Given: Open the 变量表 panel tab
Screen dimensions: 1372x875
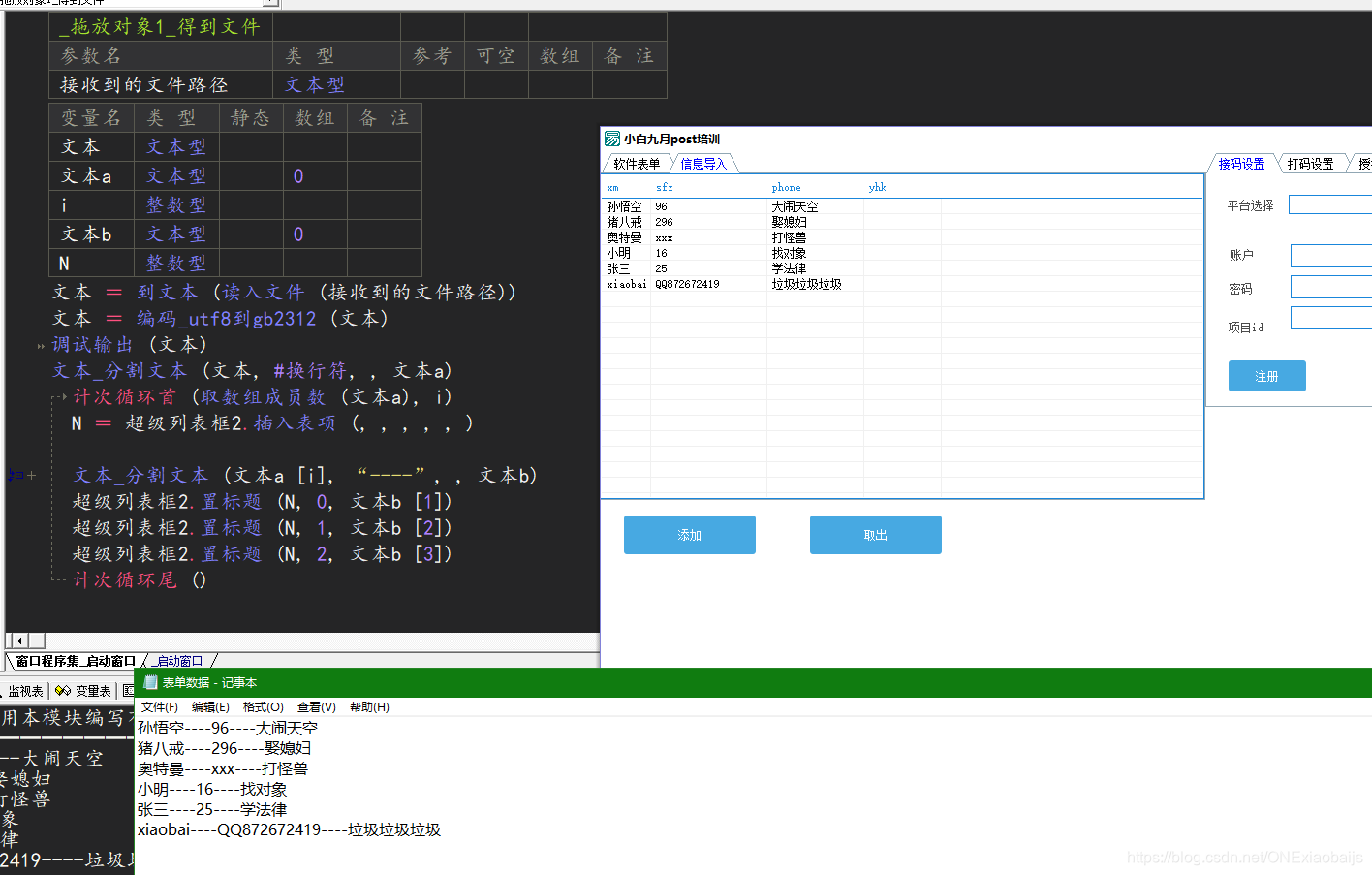Looking at the screenshot, I should tap(83, 691).
